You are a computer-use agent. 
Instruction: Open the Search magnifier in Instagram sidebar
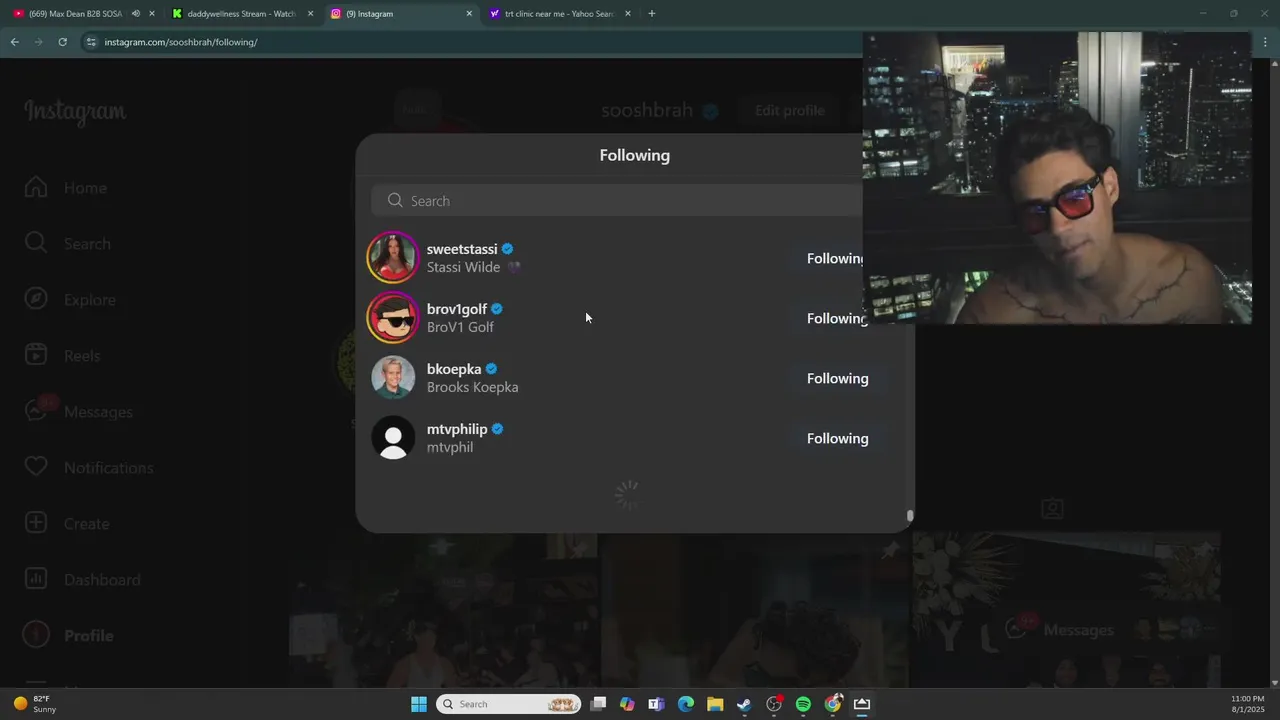(x=36, y=244)
